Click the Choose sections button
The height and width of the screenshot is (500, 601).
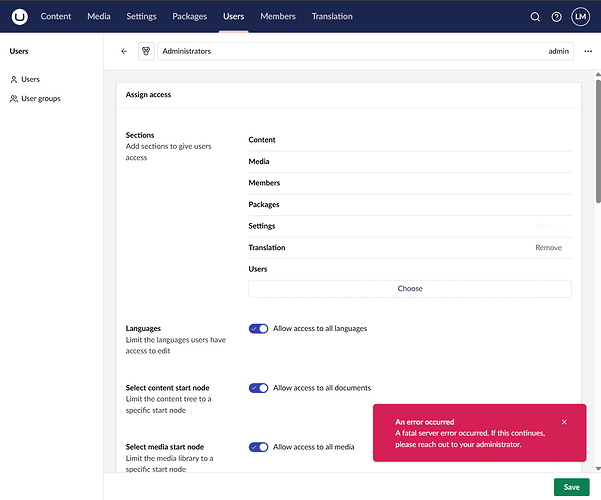[410, 289]
